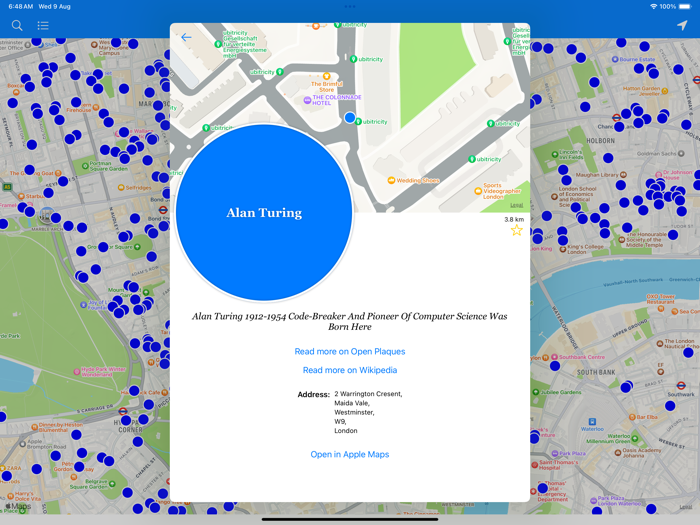Viewport: 700px width, 525px height.
Task: Tap Oasis Academy Johanna marker
Action: 618,453
